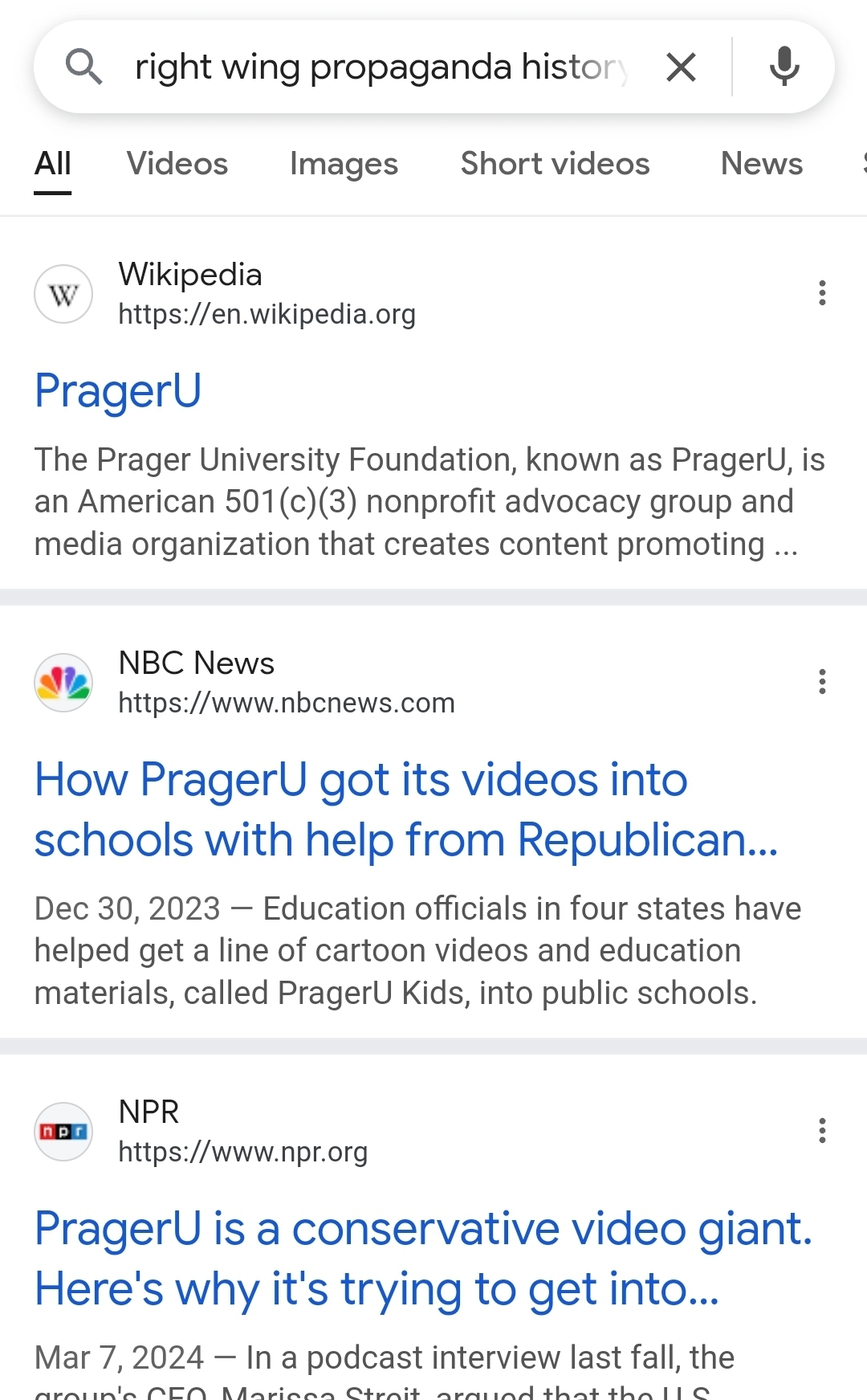
Task: Click the Wikipedia favicon icon
Action: tap(63, 294)
